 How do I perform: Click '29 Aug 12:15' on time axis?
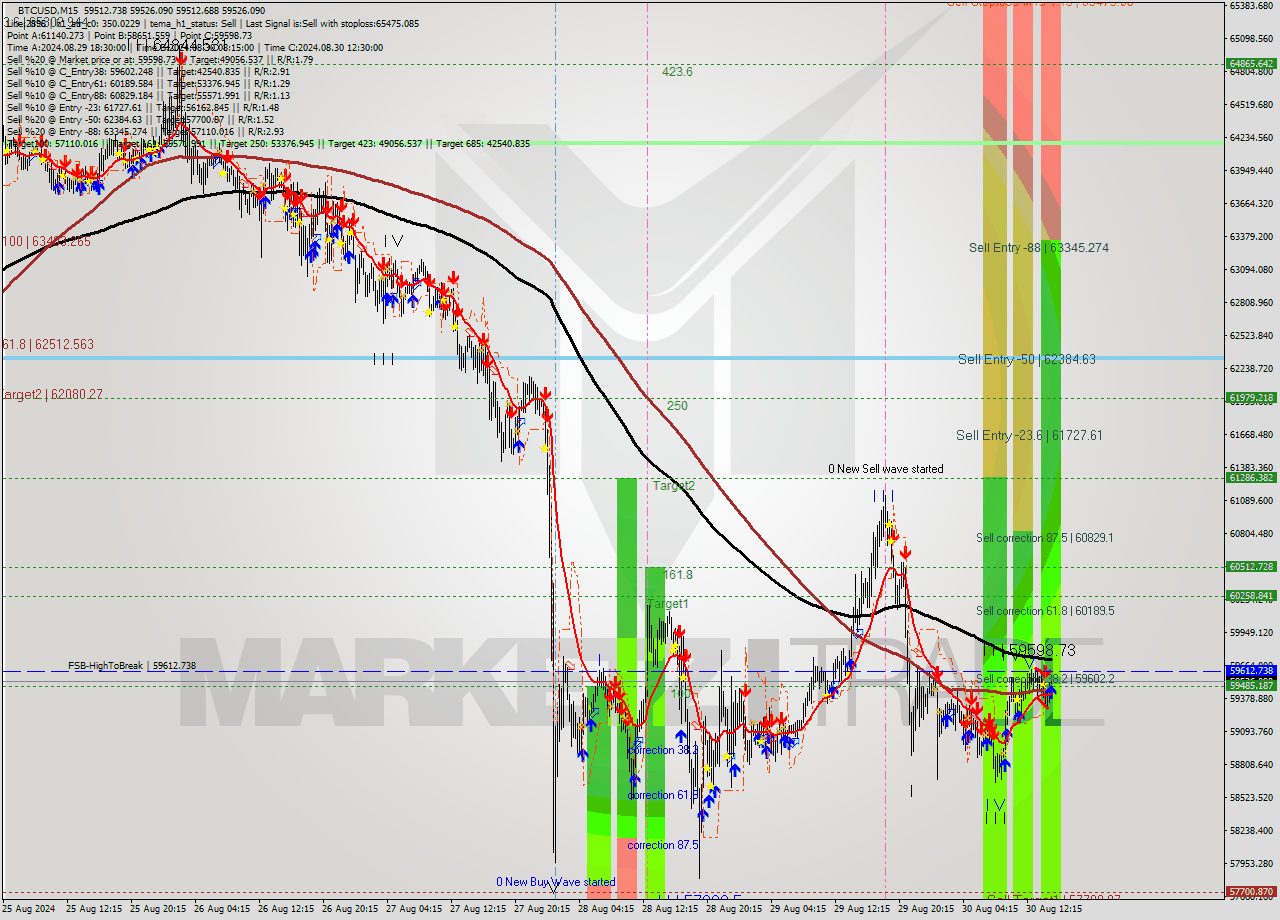pyautogui.click(x=864, y=909)
